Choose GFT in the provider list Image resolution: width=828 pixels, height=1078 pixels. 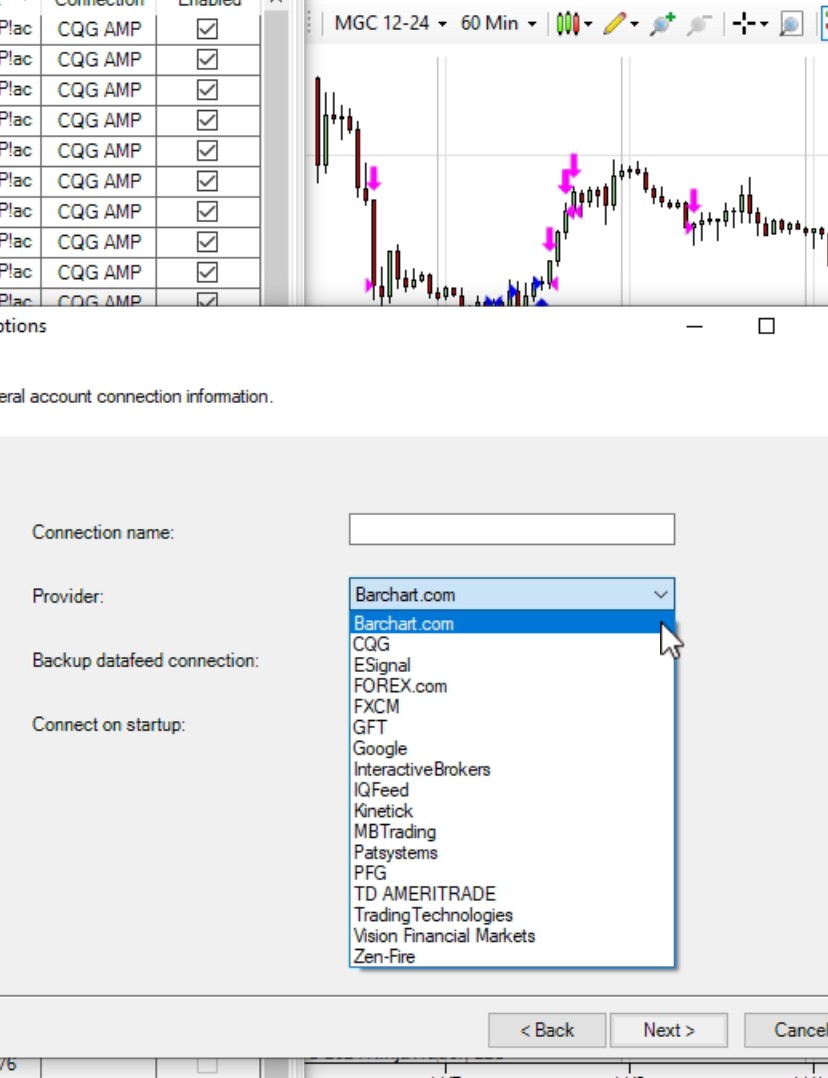point(512,727)
